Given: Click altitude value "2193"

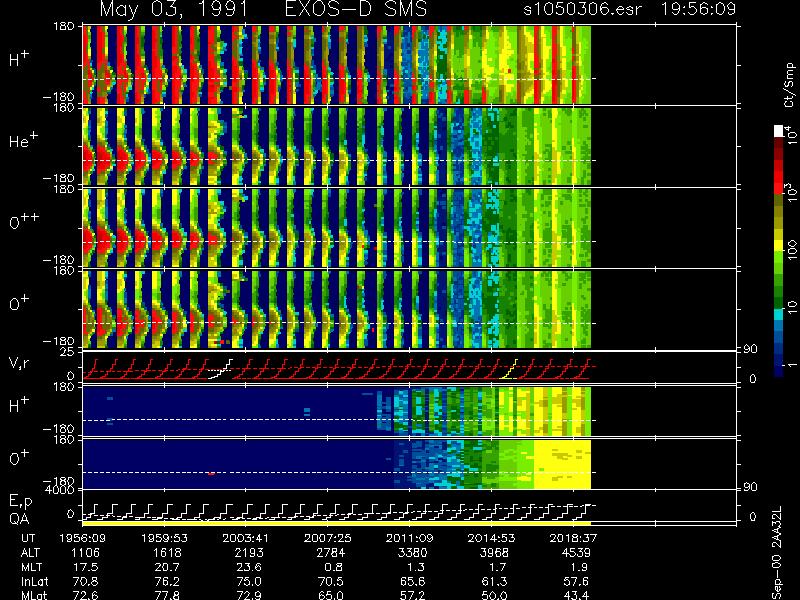Looking at the screenshot, I should click(249, 553).
